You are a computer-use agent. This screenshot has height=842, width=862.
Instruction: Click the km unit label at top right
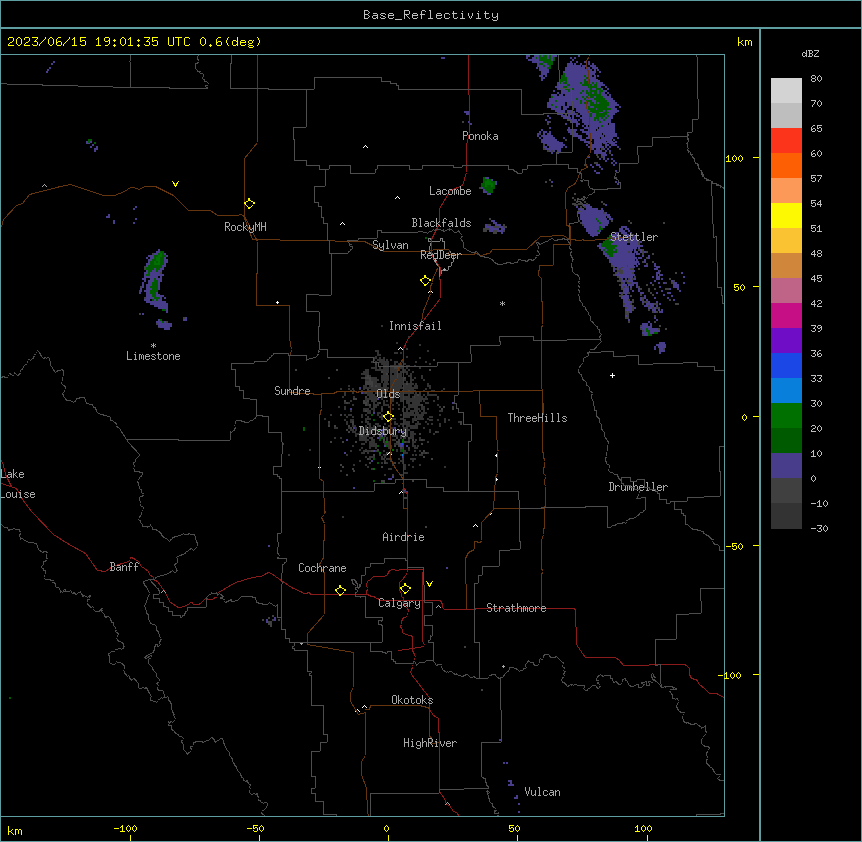pos(744,42)
